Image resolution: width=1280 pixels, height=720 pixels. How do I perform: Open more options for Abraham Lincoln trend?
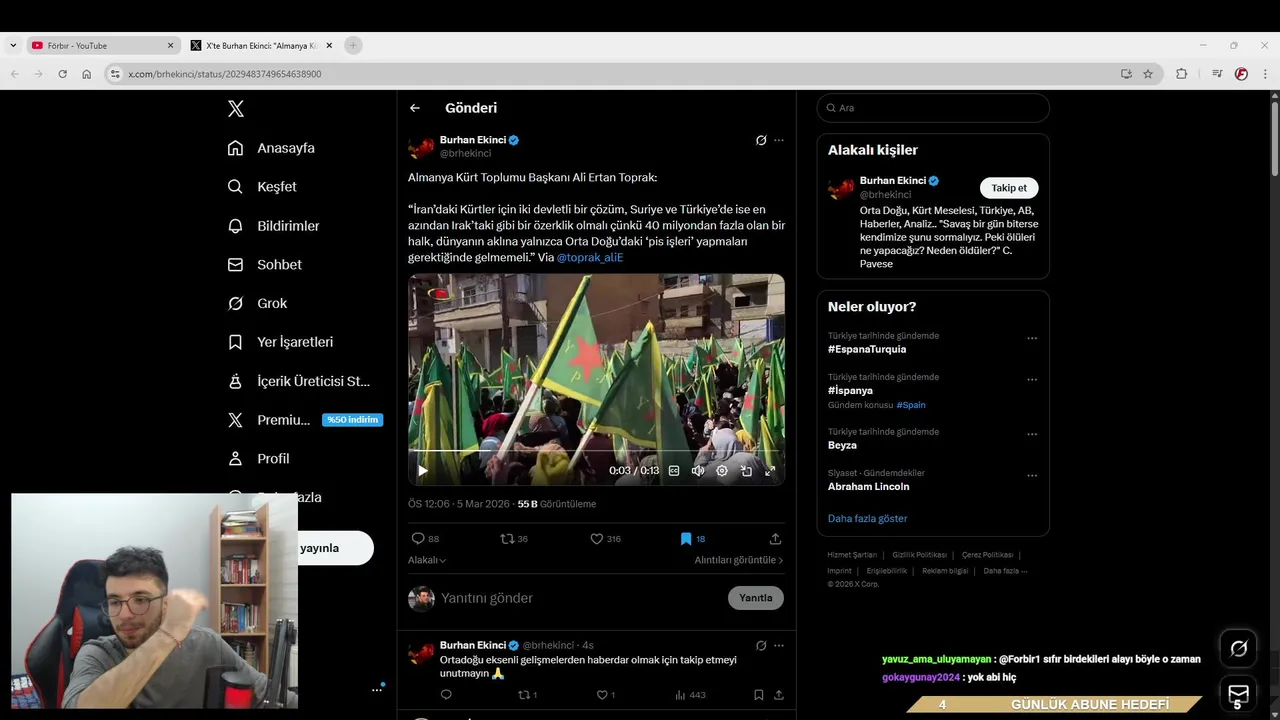1032,475
